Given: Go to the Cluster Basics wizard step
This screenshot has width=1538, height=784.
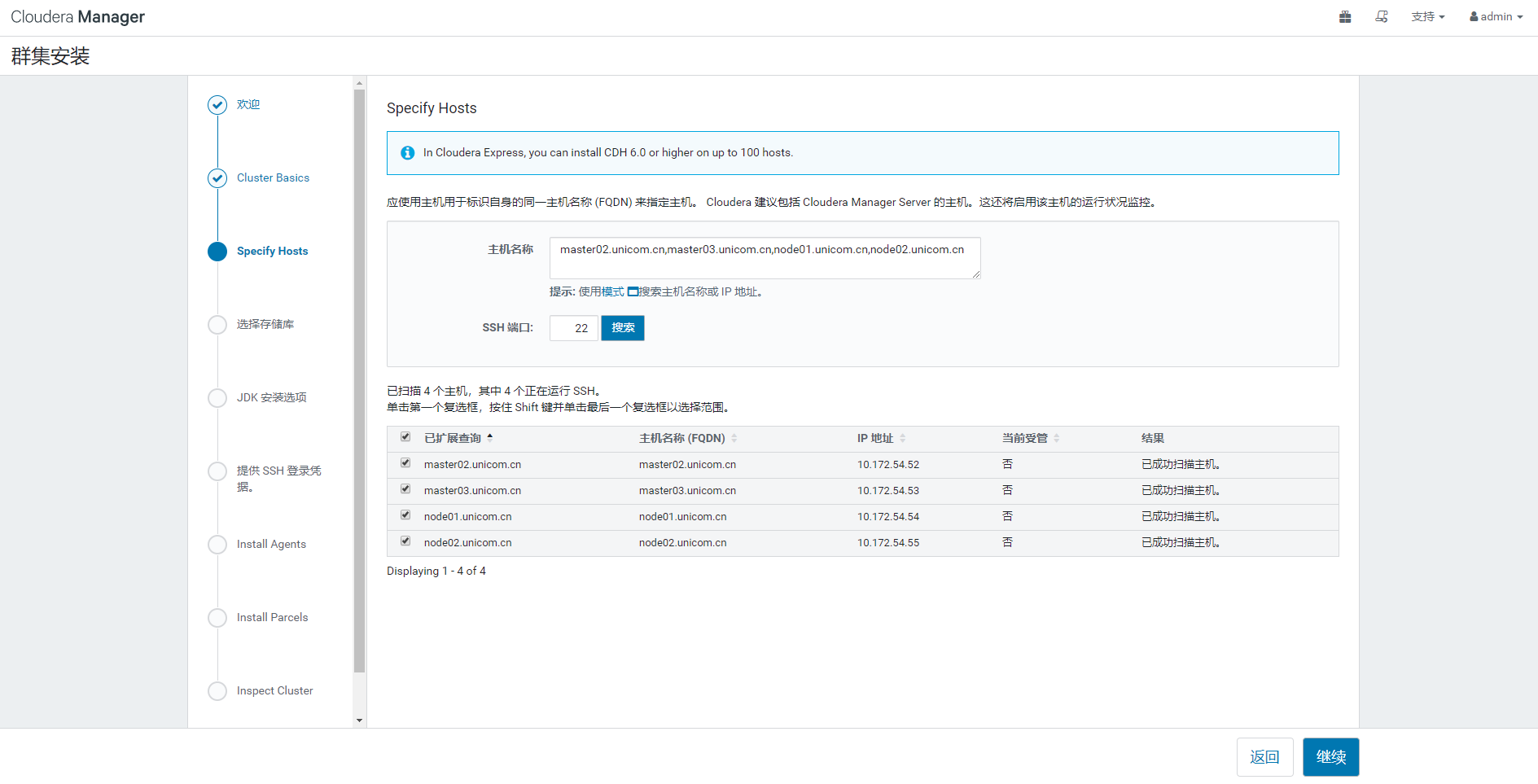Looking at the screenshot, I should (273, 177).
